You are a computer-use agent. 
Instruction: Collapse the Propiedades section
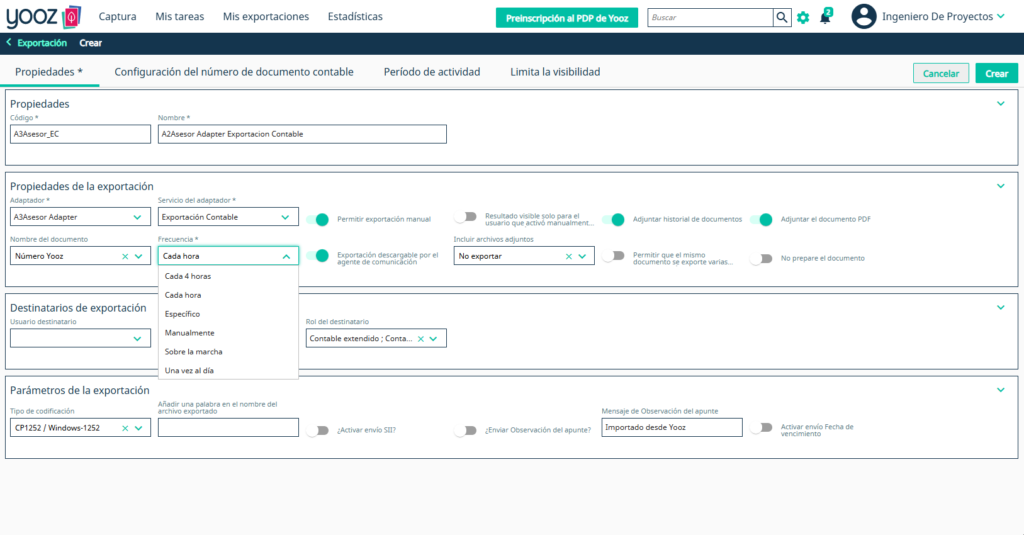coord(1000,103)
